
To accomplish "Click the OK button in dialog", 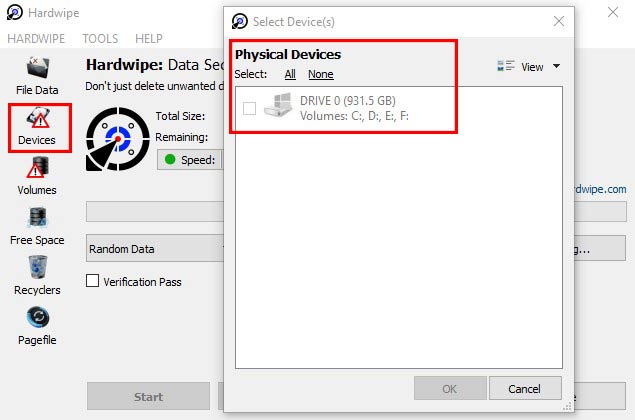I will [450, 388].
